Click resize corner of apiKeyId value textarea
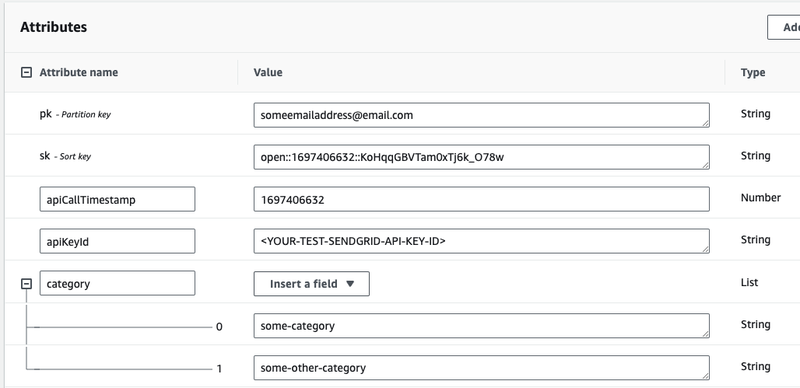 click(x=705, y=249)
